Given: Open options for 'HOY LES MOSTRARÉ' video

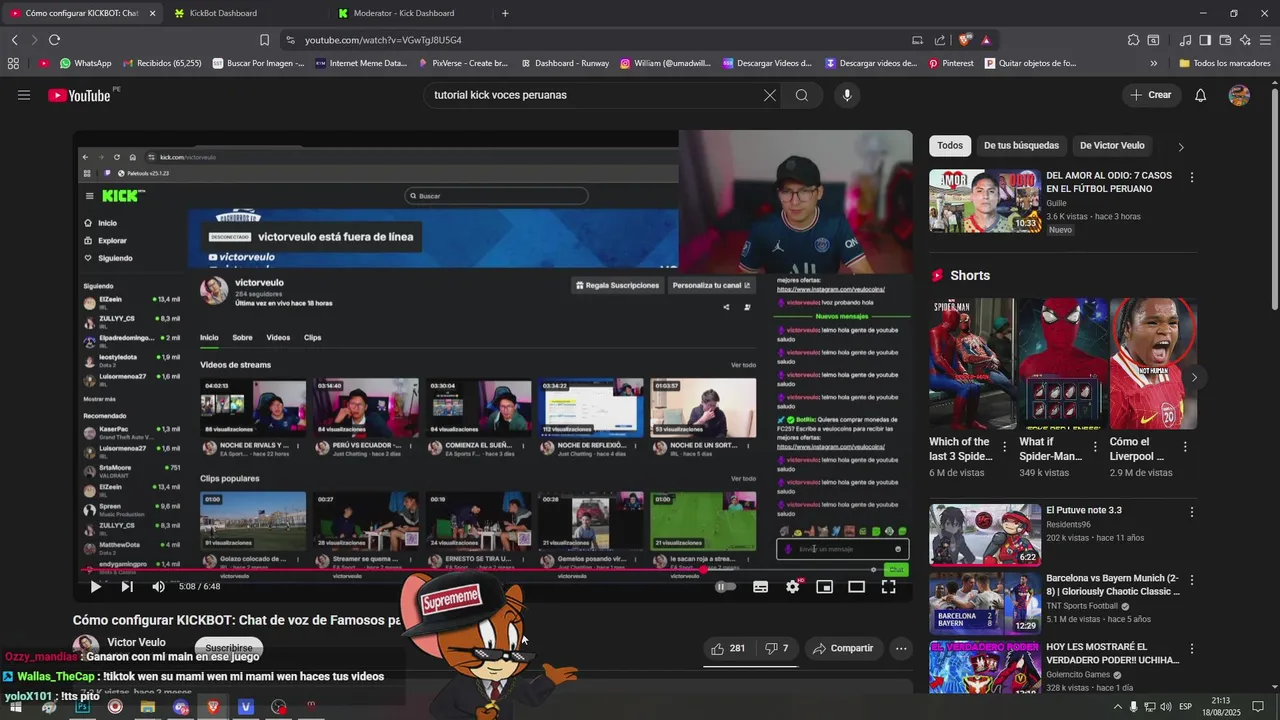Looking at the screenshot, I should pyautogui.click(x=1191, y=649).
